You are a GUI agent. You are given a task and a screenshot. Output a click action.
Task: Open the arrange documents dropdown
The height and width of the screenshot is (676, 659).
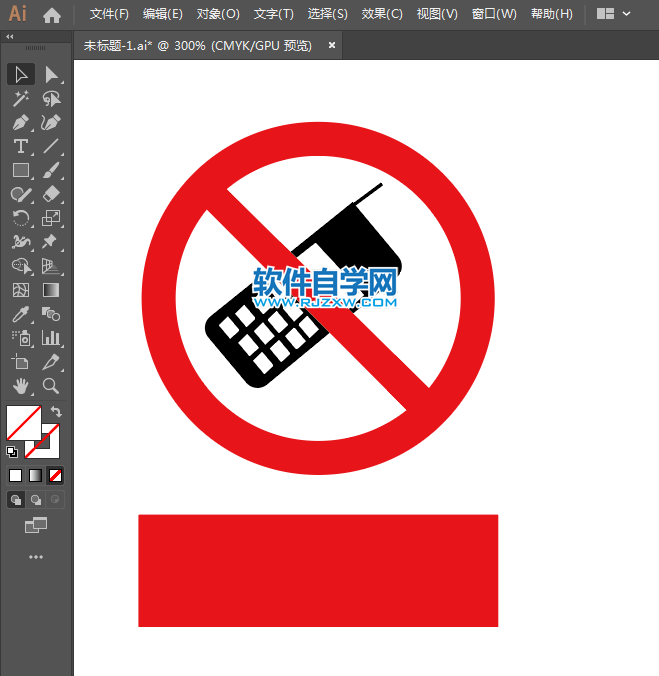tap(614, 14)
